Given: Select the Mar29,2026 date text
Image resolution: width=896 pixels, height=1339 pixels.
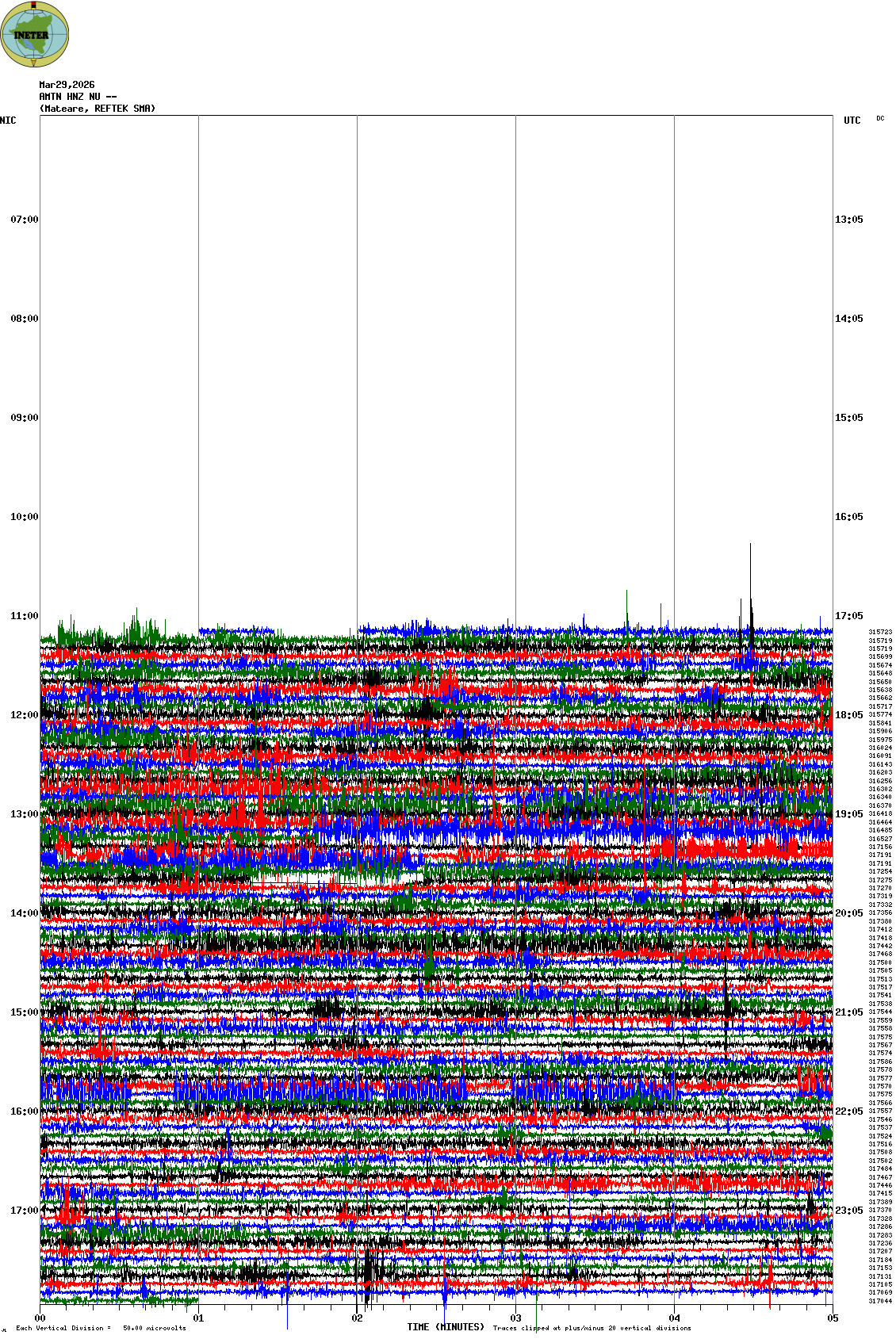Looking at the screenshot, I should (x=67, y=85).
